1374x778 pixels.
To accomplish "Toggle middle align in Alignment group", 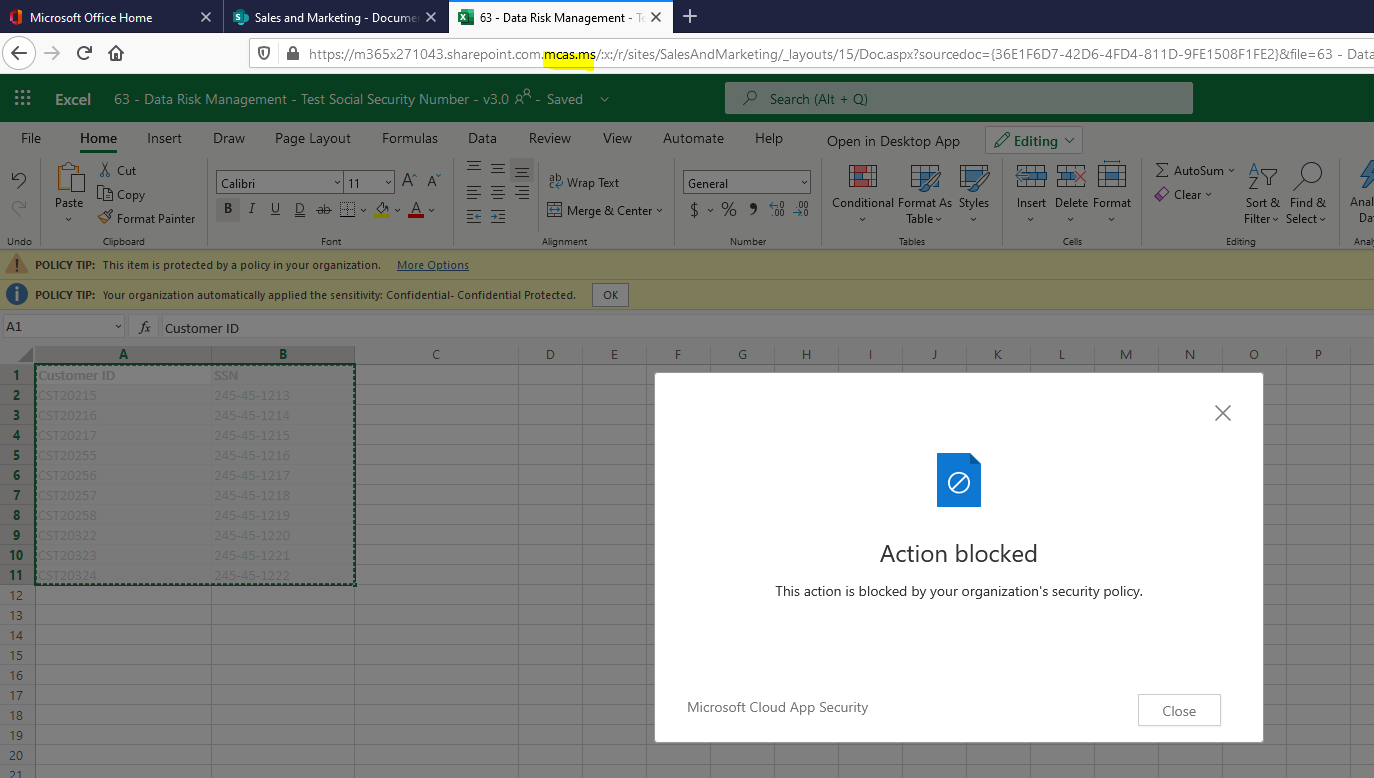I will pos(498,169).
